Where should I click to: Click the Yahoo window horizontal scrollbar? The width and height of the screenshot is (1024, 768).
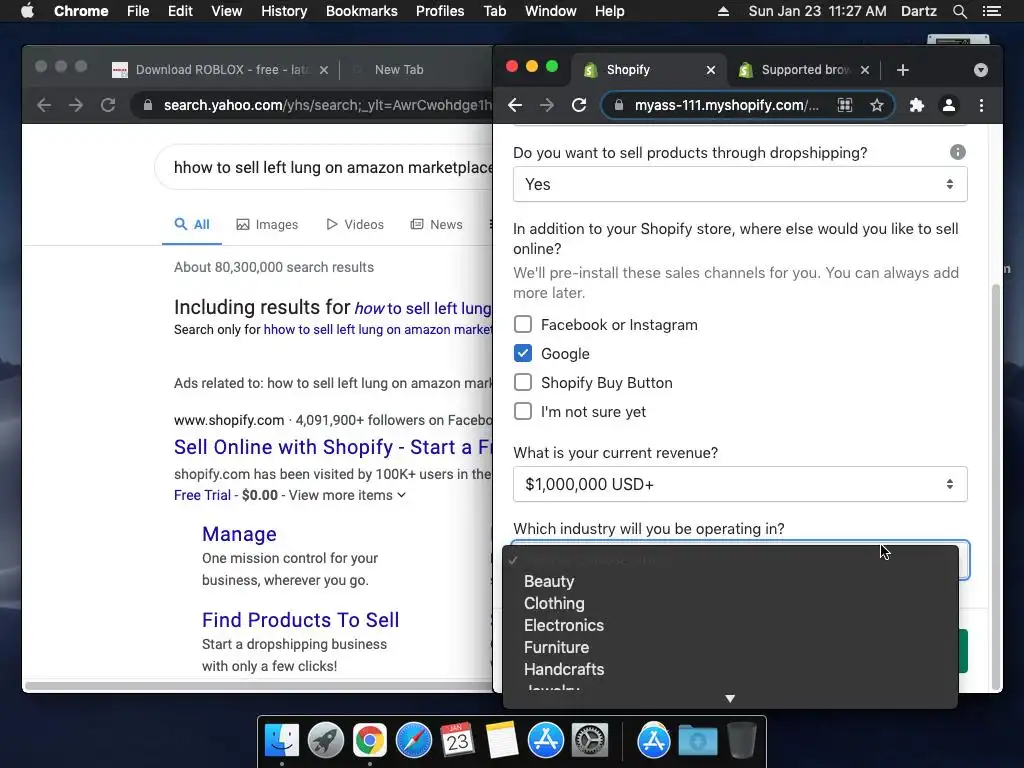(258, 686)
